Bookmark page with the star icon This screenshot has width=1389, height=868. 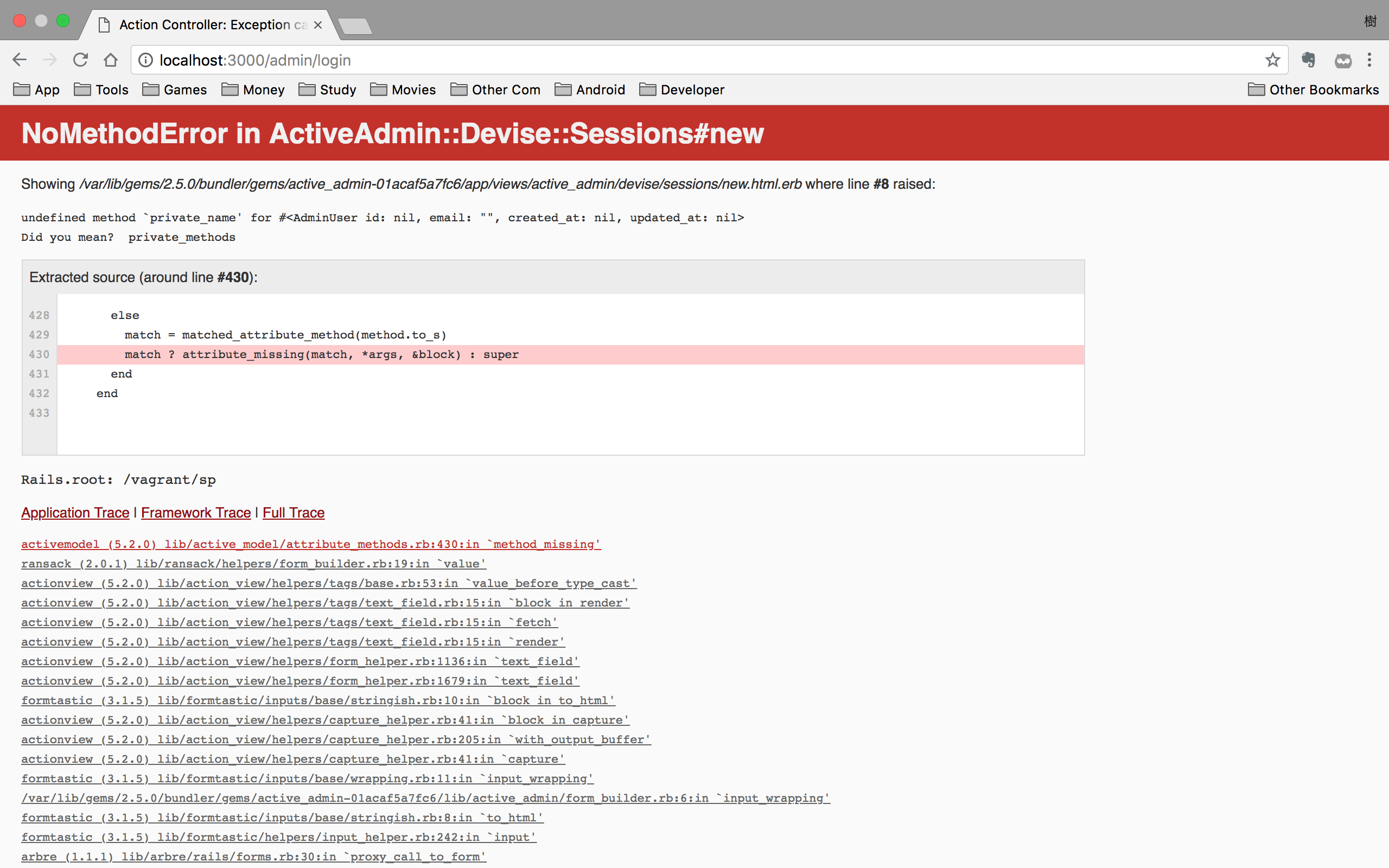pos(1272,60)
